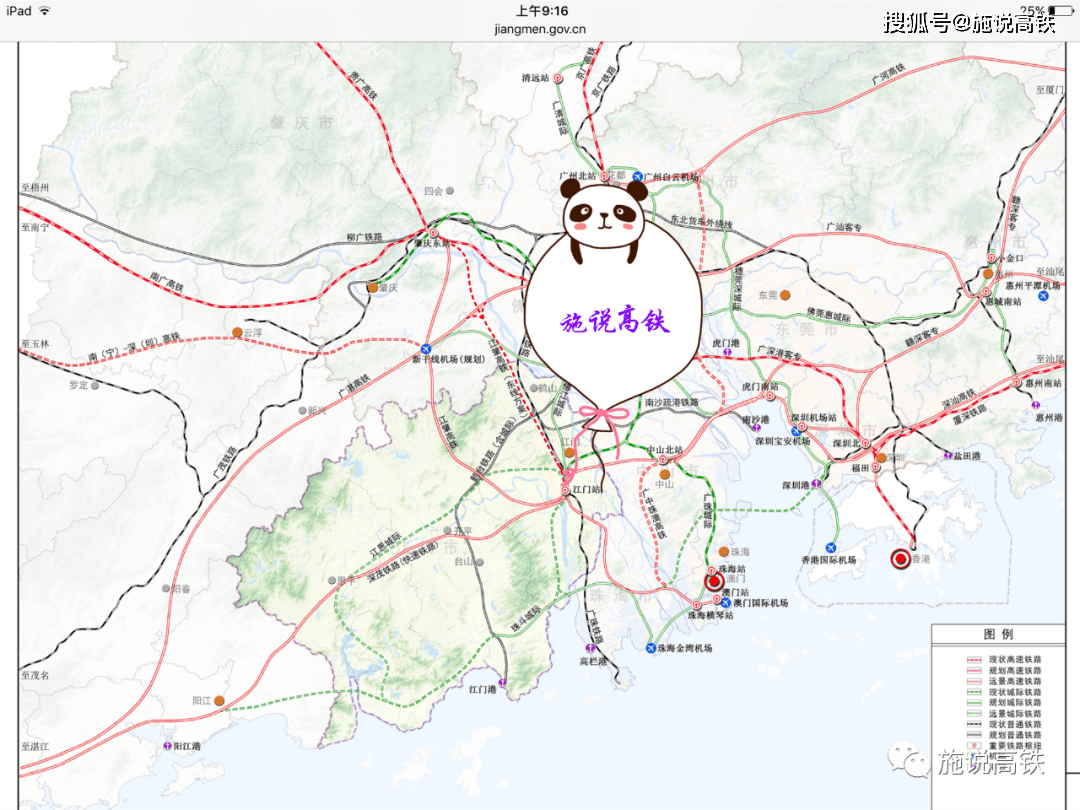Click Macau International Airport plane icon
Screen dimensions: 1080x810
[x=725, y=603]
